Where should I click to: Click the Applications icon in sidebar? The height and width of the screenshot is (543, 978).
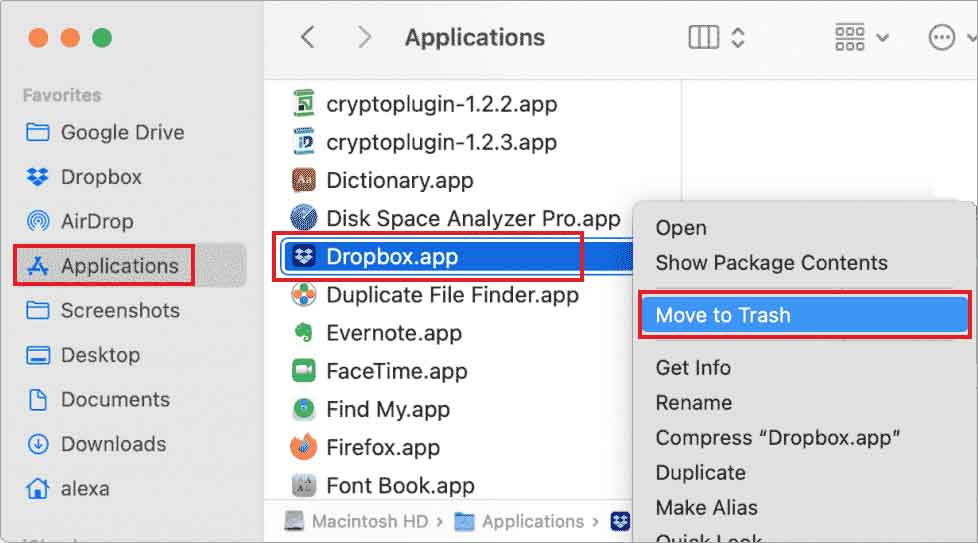[38, 266]
